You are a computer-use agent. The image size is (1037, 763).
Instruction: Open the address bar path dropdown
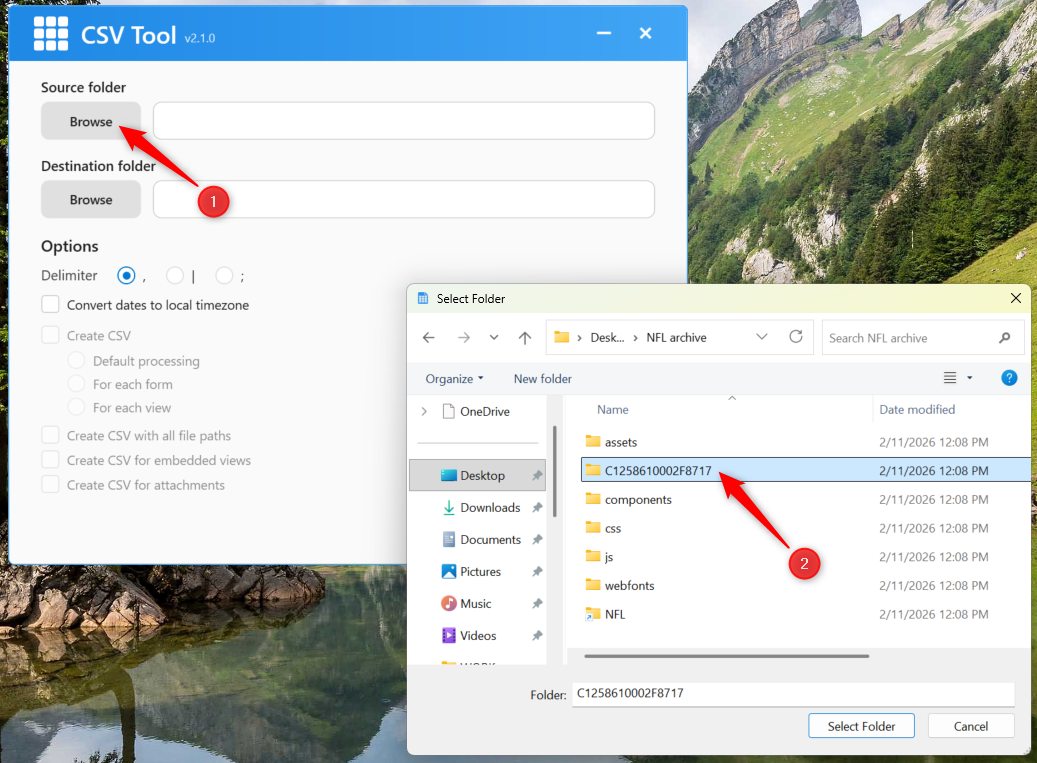pos(762,337)
